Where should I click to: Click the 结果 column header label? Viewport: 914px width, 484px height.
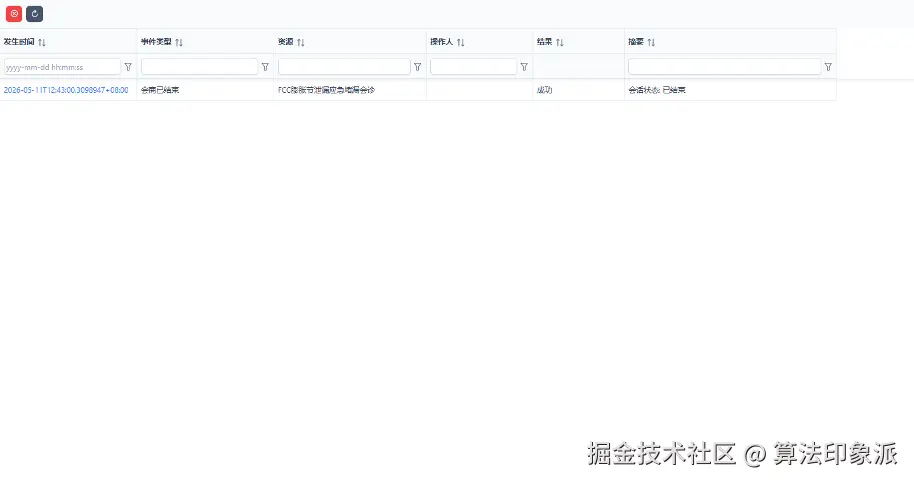tap(544, 42)
